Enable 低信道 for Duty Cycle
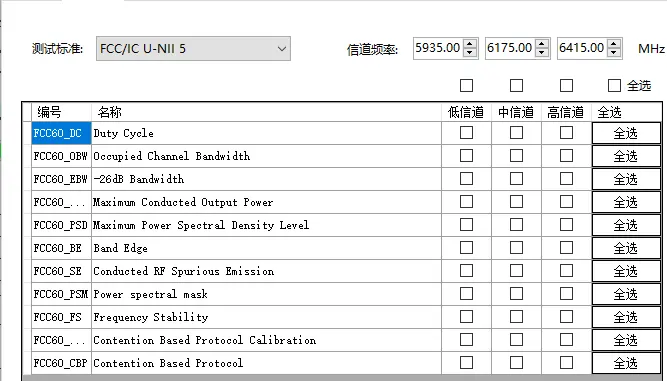Image resolution: width=667 pixels, height=381 pixels. [467, 133]
